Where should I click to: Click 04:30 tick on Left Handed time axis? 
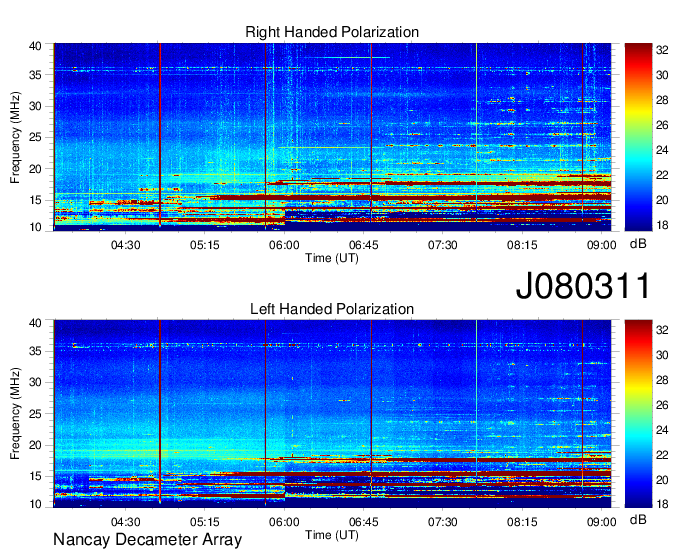pyautogui.click(x=125, y=522)
